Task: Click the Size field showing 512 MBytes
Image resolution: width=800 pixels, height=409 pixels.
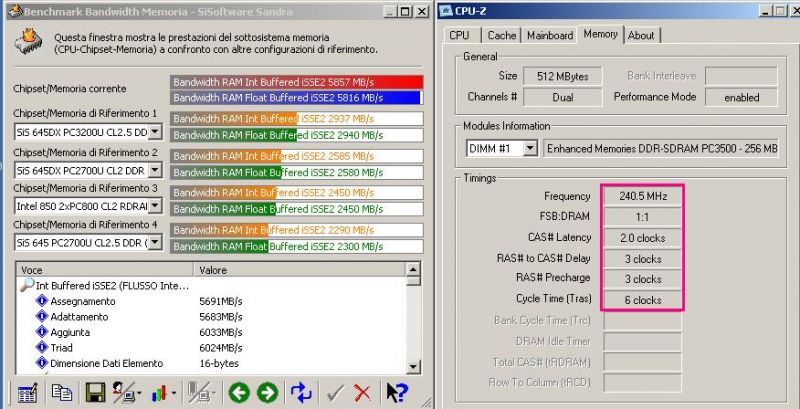Action: (x=563, y=76)
